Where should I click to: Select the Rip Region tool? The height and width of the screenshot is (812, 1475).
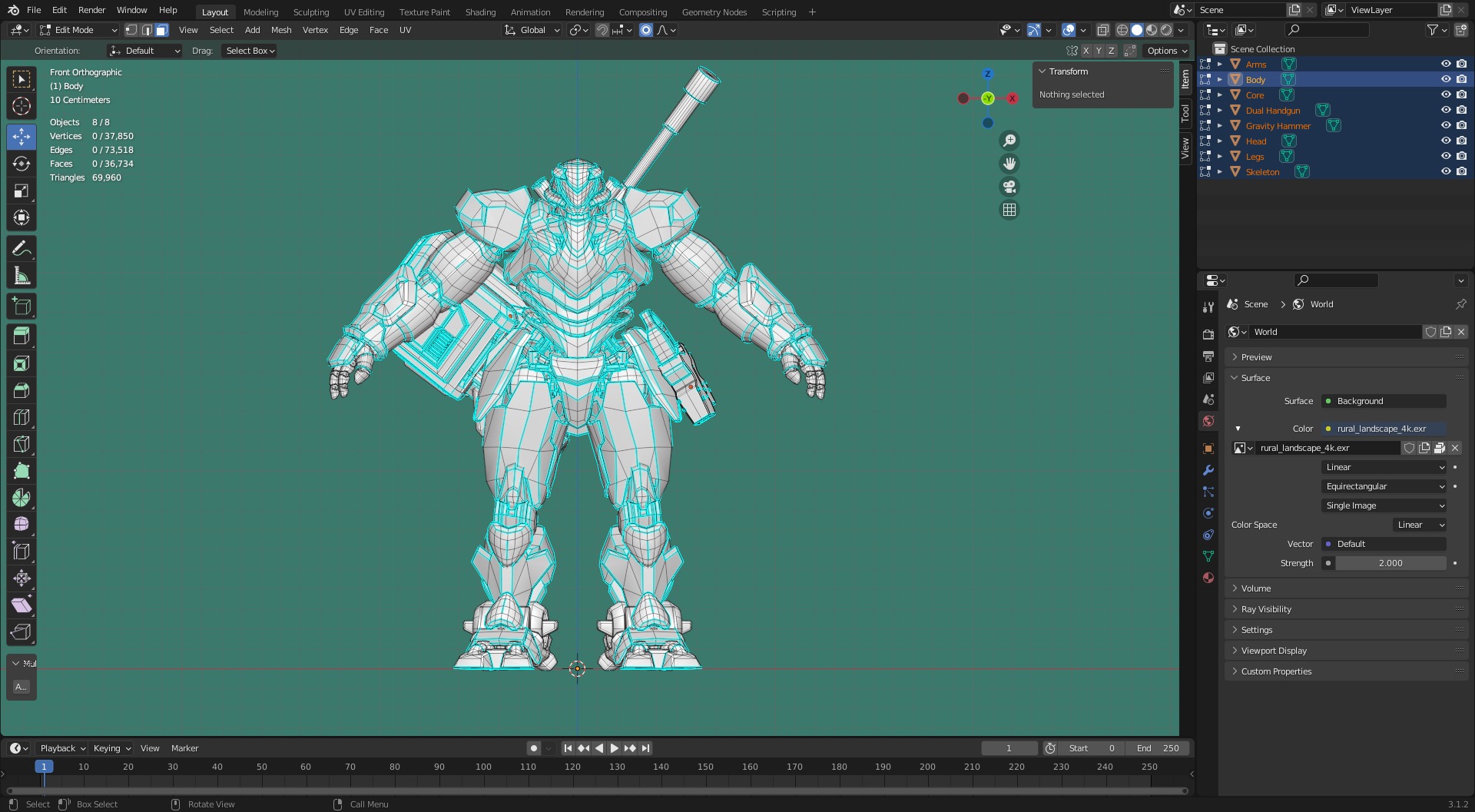(x=22, y=632)
